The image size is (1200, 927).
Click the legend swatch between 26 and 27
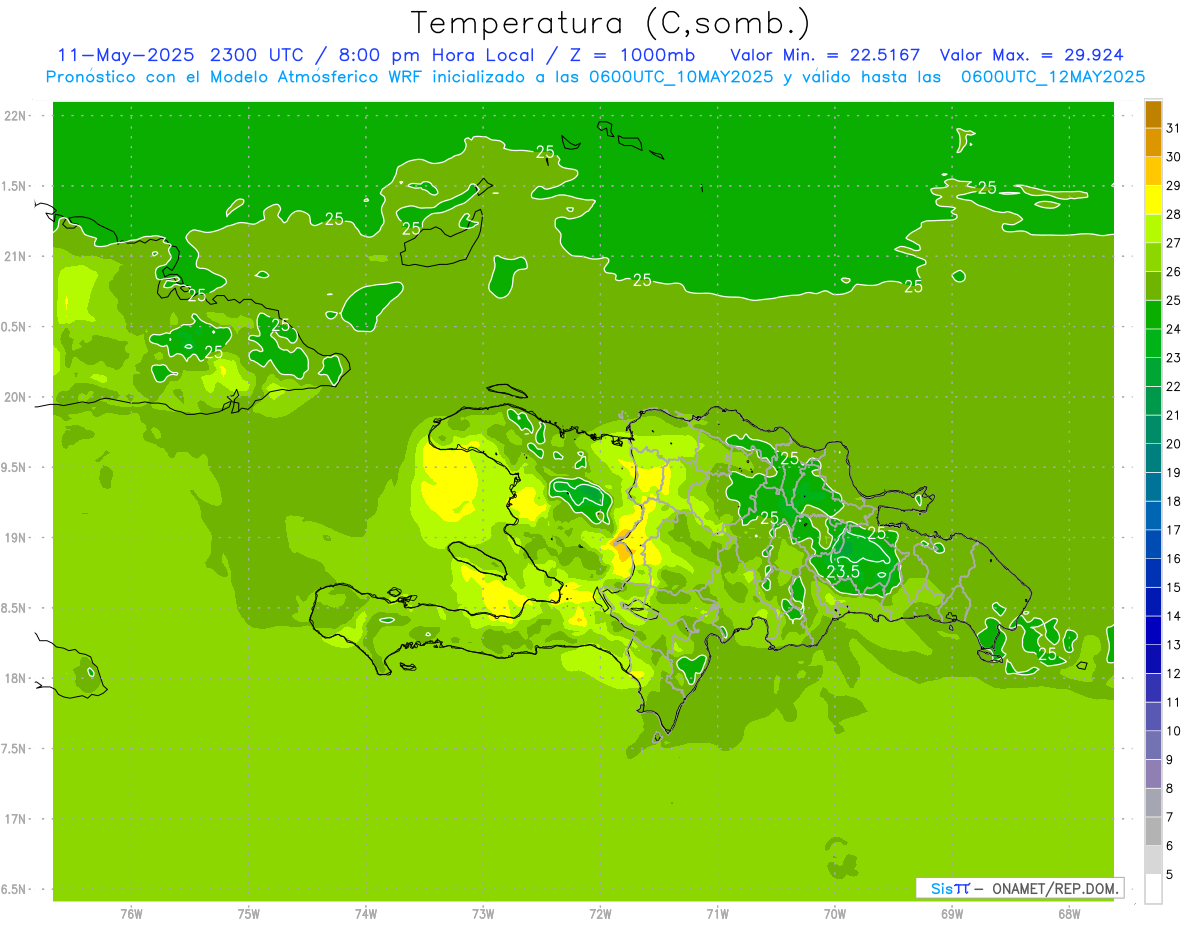pyautogui.click(x=1153, y=257)
